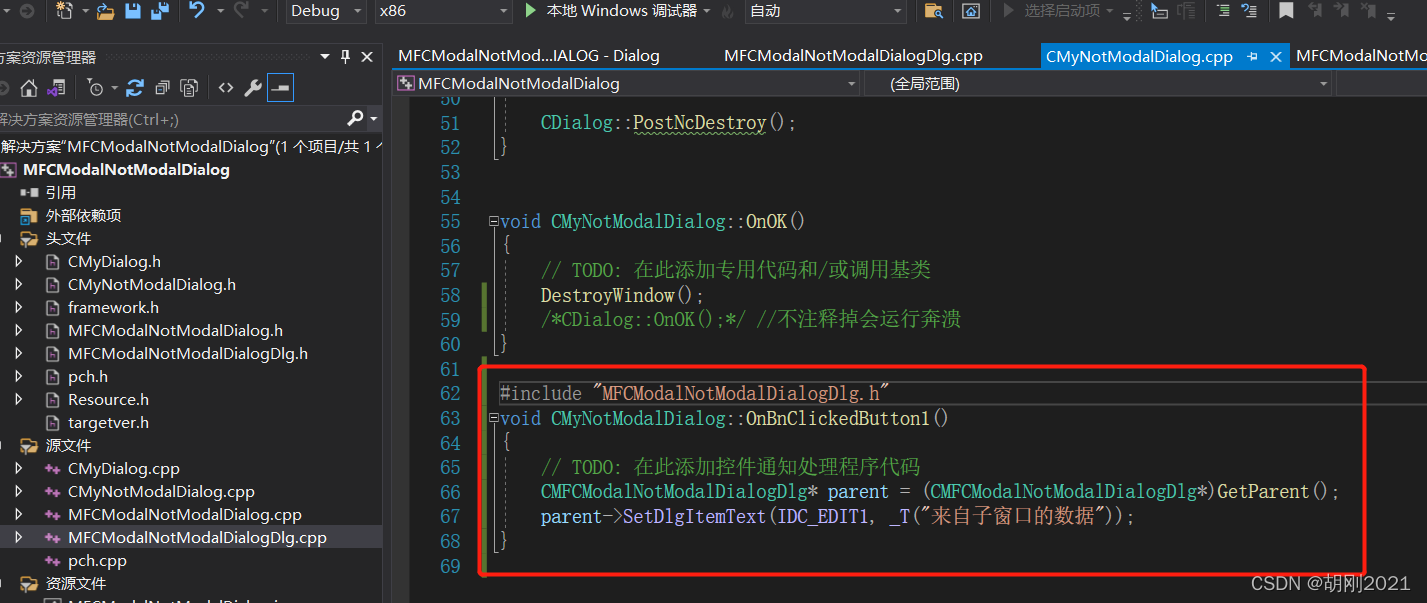
Task: Select MFCModalNotModalDialog.h in the file tree
Action: pyautogui.click(x=175, y=330)
